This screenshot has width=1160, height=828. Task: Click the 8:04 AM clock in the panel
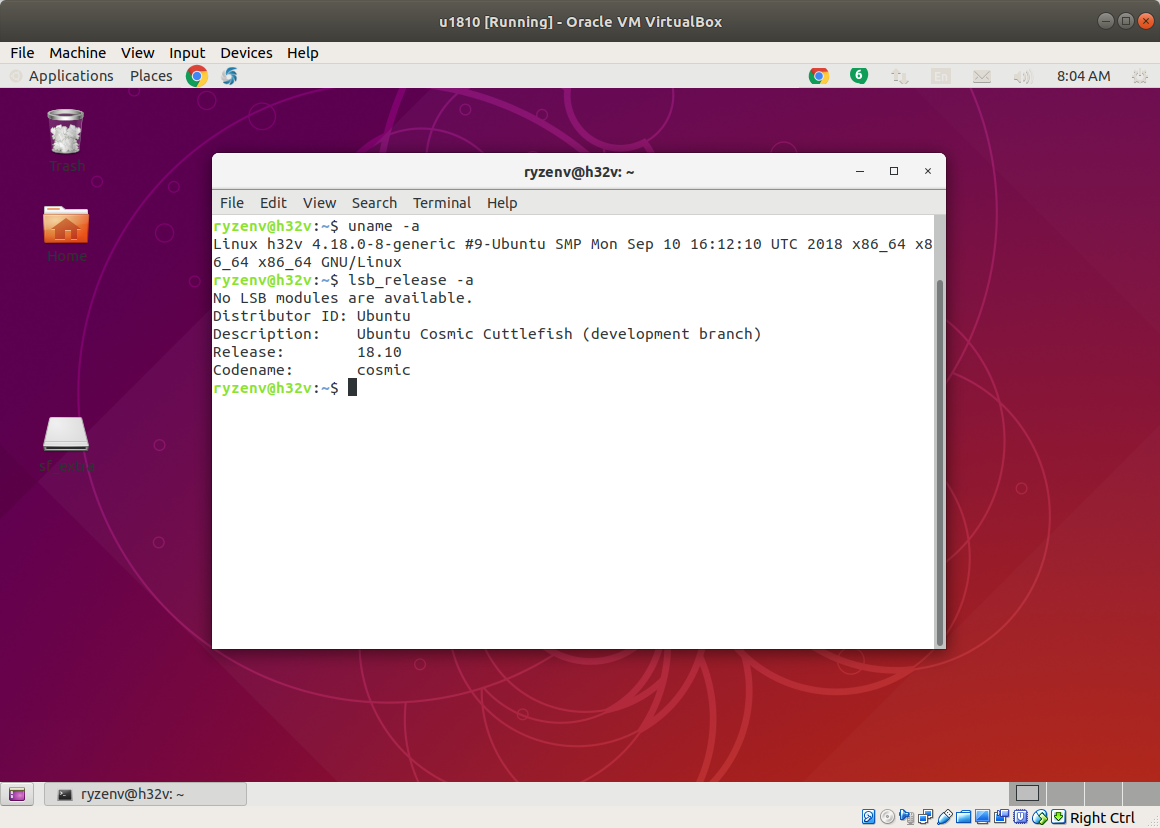1083,76
